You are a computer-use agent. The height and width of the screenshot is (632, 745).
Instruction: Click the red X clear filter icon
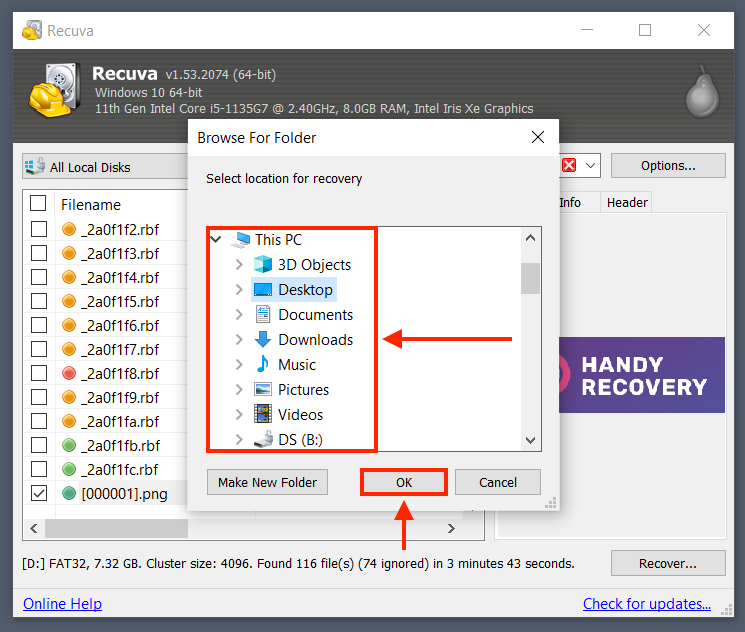point(569,165)
